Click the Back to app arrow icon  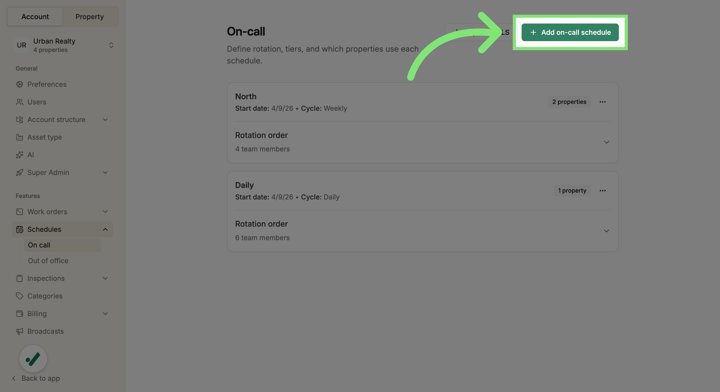tap(13, 378)
